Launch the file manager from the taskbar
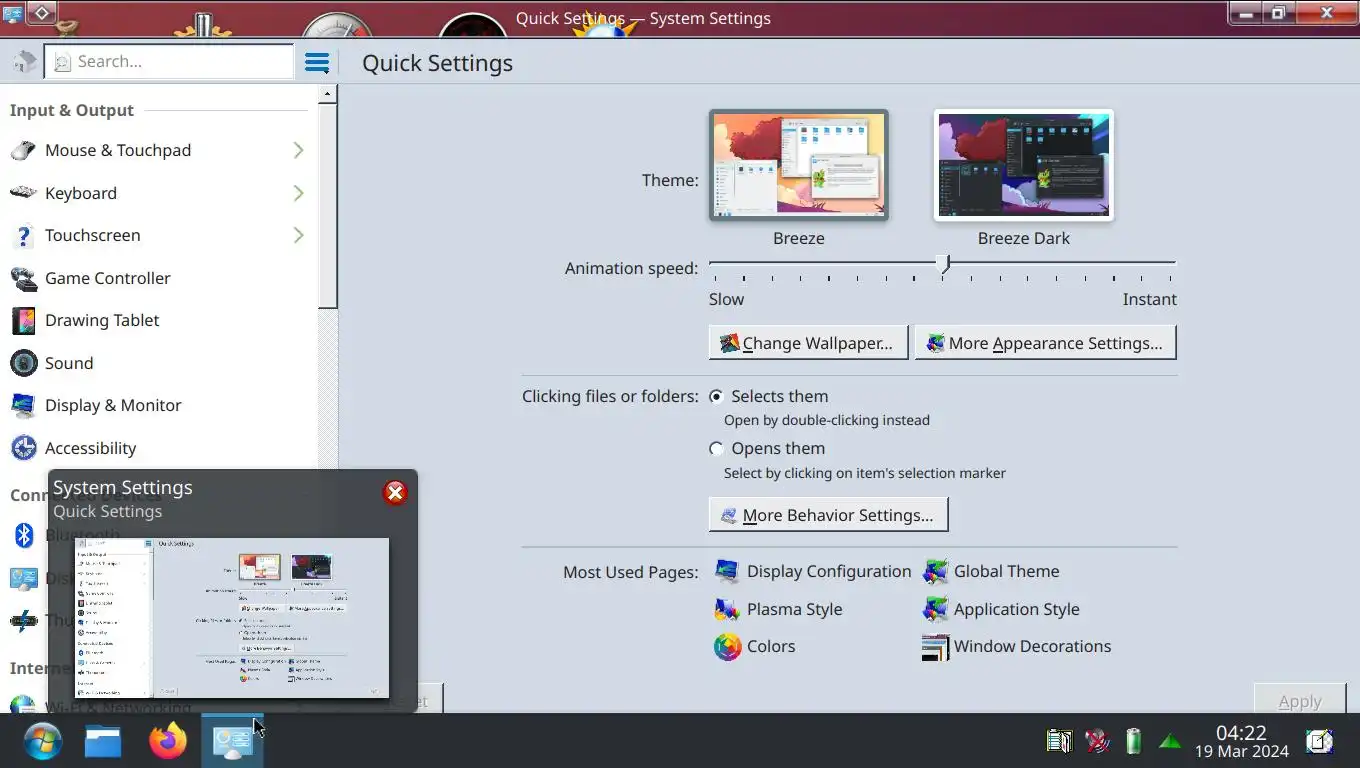Viewport: 1360px width, 768px height. coord(103,741)
